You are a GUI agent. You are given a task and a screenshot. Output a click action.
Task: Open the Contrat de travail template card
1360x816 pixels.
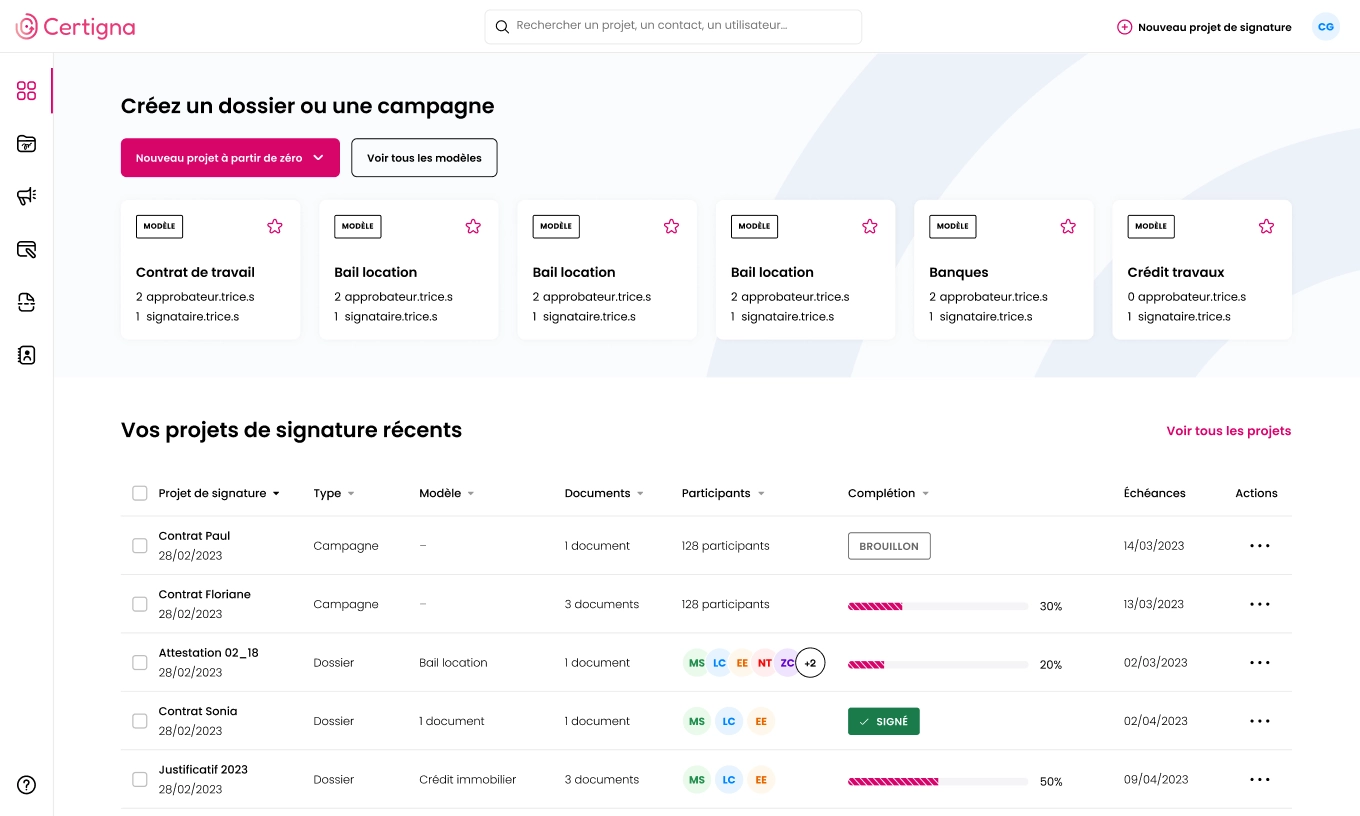tap(210, 270)
